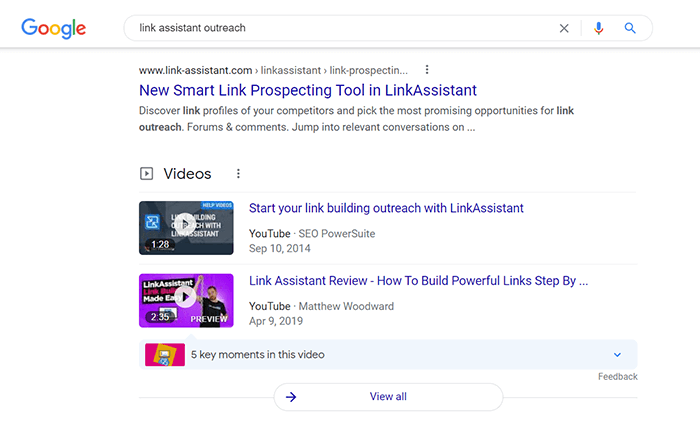Click the View all videos button
Viewport: 700px width, 433px height.
pyautogui.click(x=388, y=397)
